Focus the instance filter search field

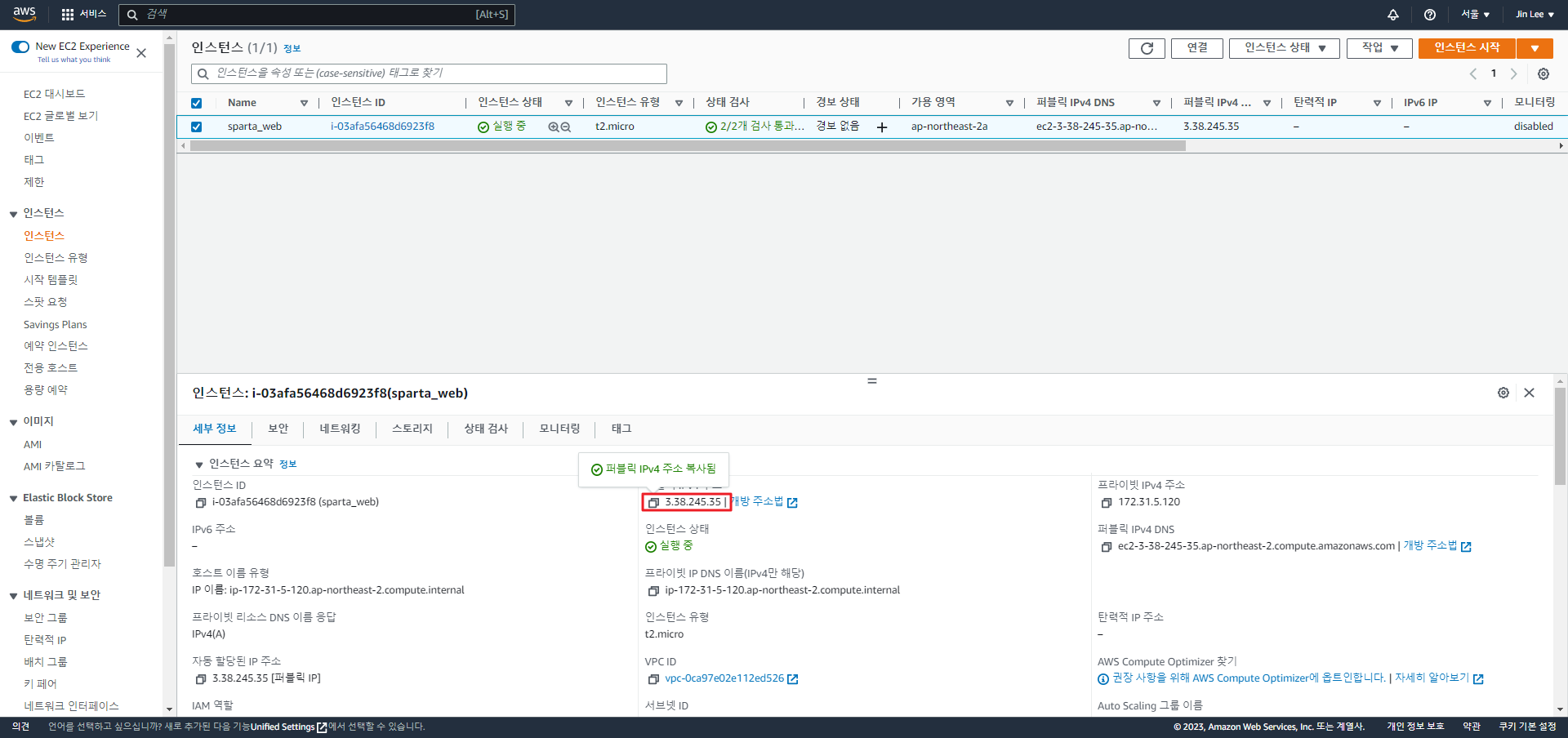point(429,74)
